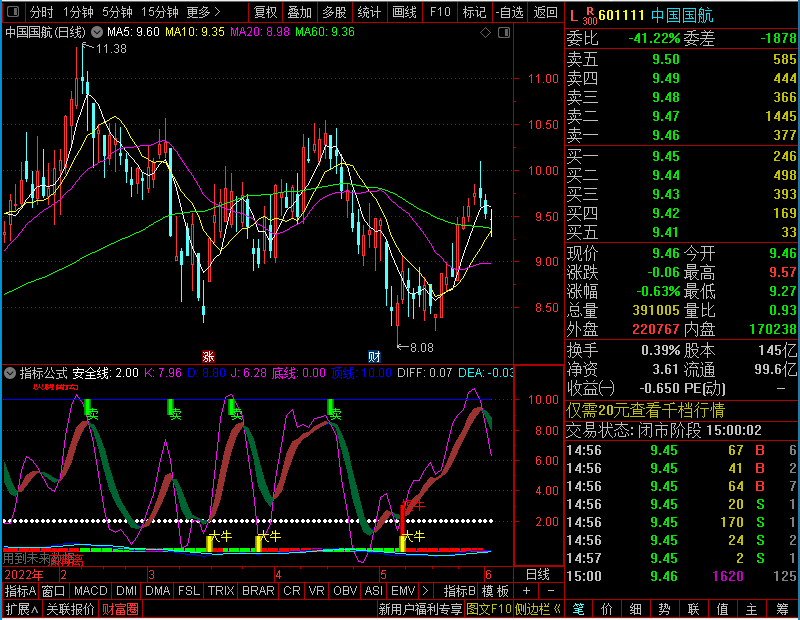The height and width of the screenshot is (620, 800).
Task: Click the 新用户福利专享 link
Action: 420,609
